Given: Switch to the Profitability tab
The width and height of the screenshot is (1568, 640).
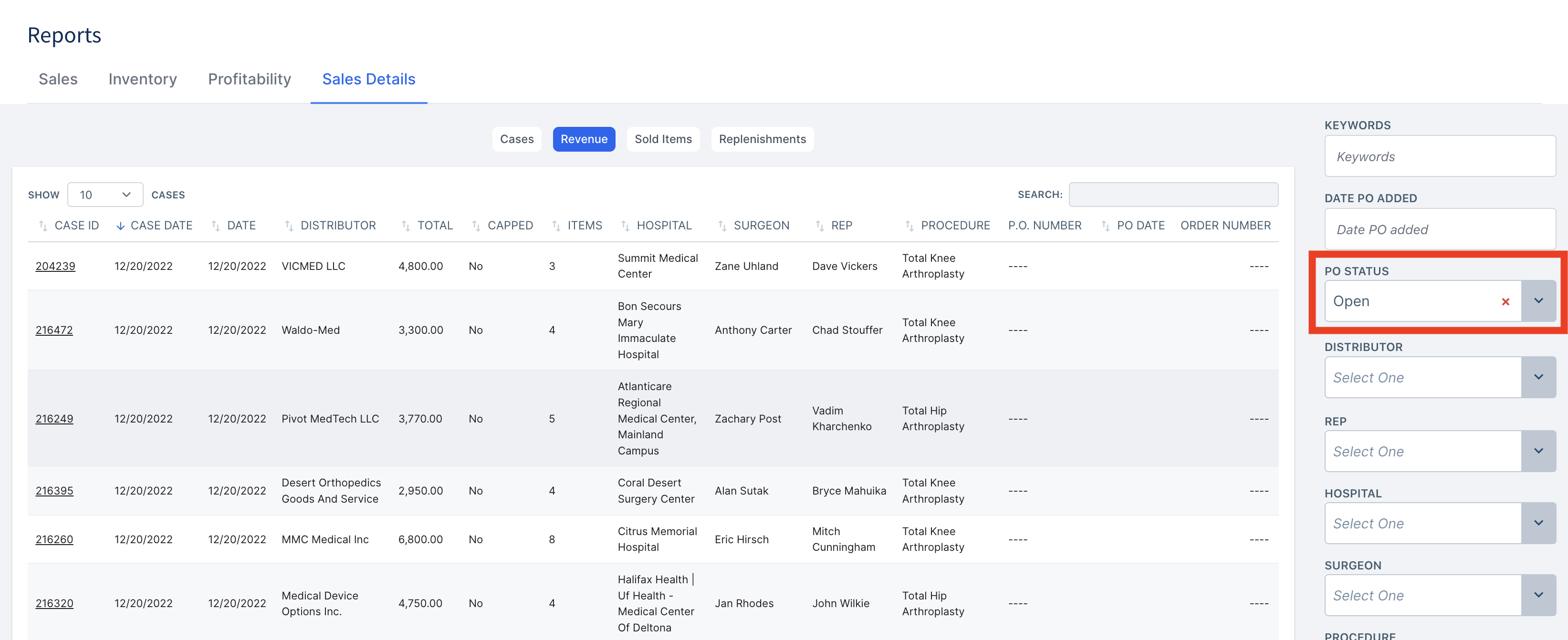Looking at the screenshot, I should (x=250, y=79).
